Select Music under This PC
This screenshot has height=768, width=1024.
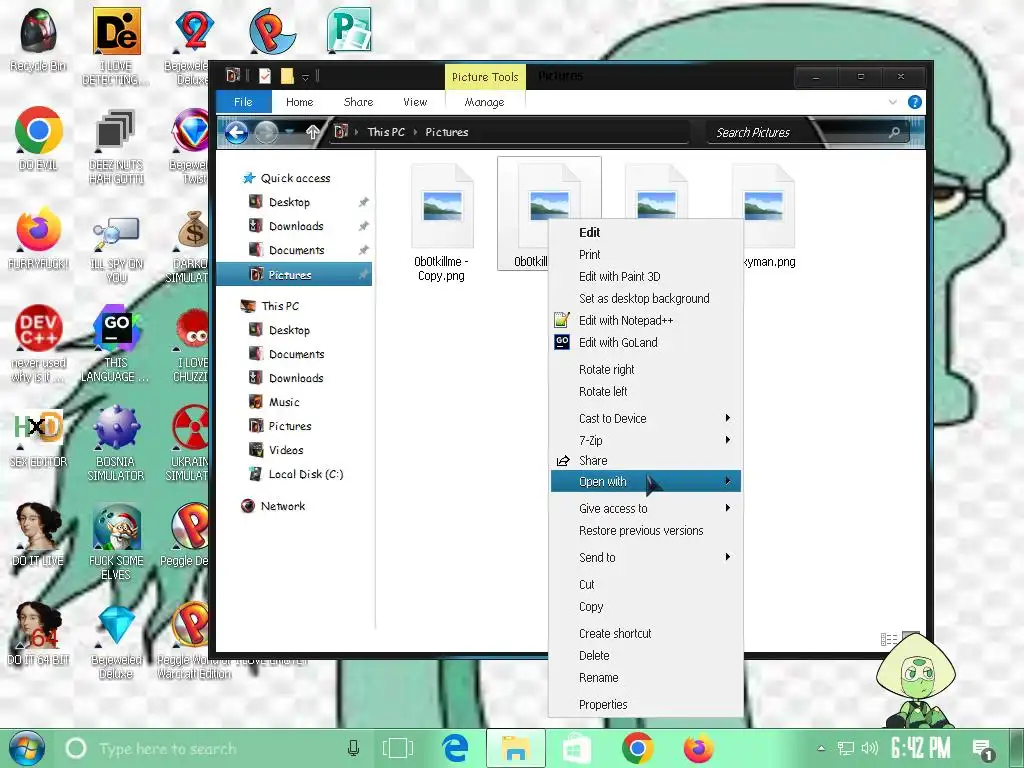coord(284,402)
